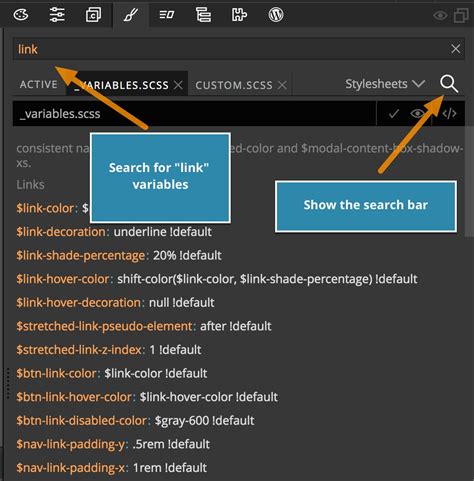The height and width of the screenshot is (481, 474).
Task: Click the 1rem !default value
Action: point(170,468)
